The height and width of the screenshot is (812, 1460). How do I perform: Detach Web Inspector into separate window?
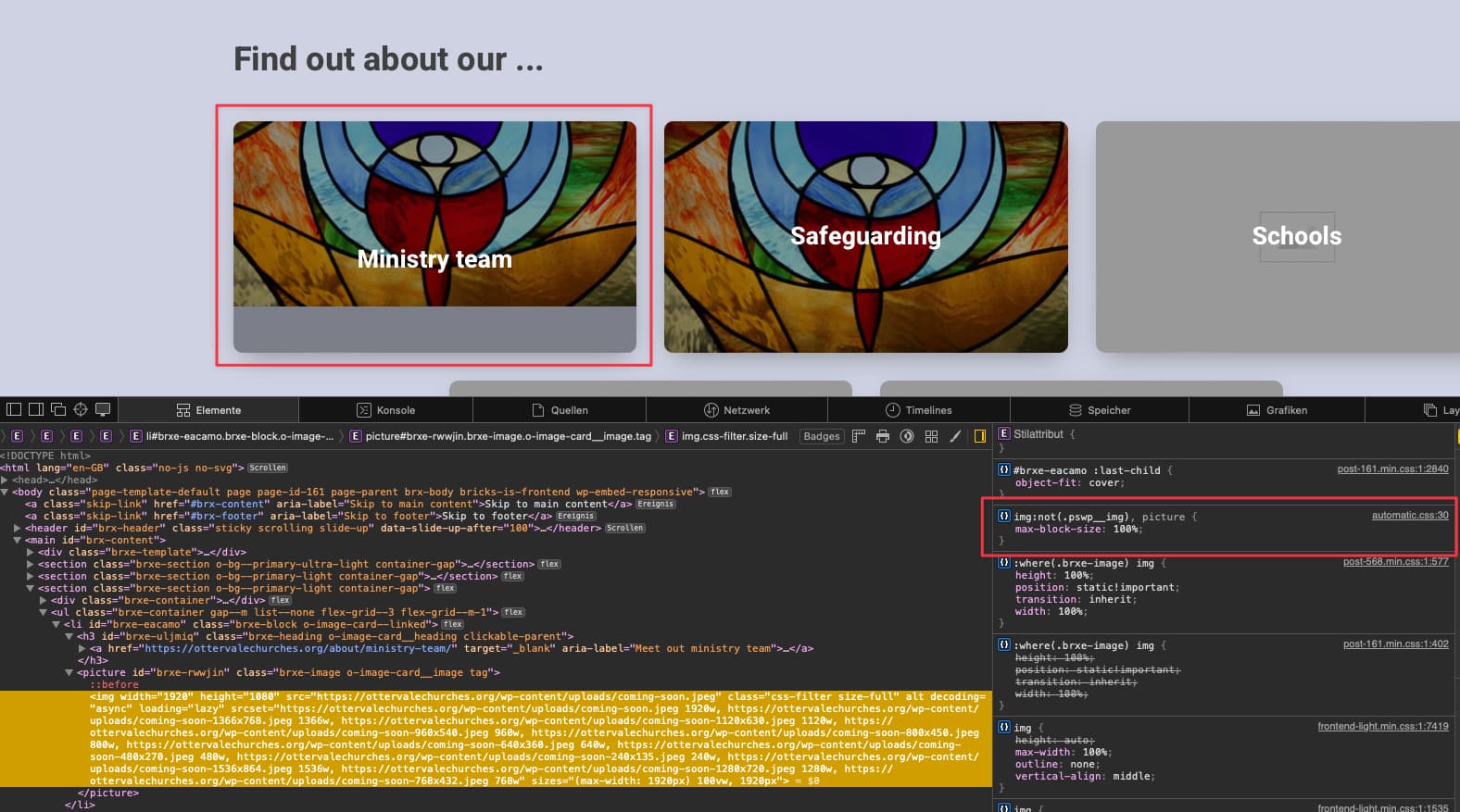click(58, 409)
